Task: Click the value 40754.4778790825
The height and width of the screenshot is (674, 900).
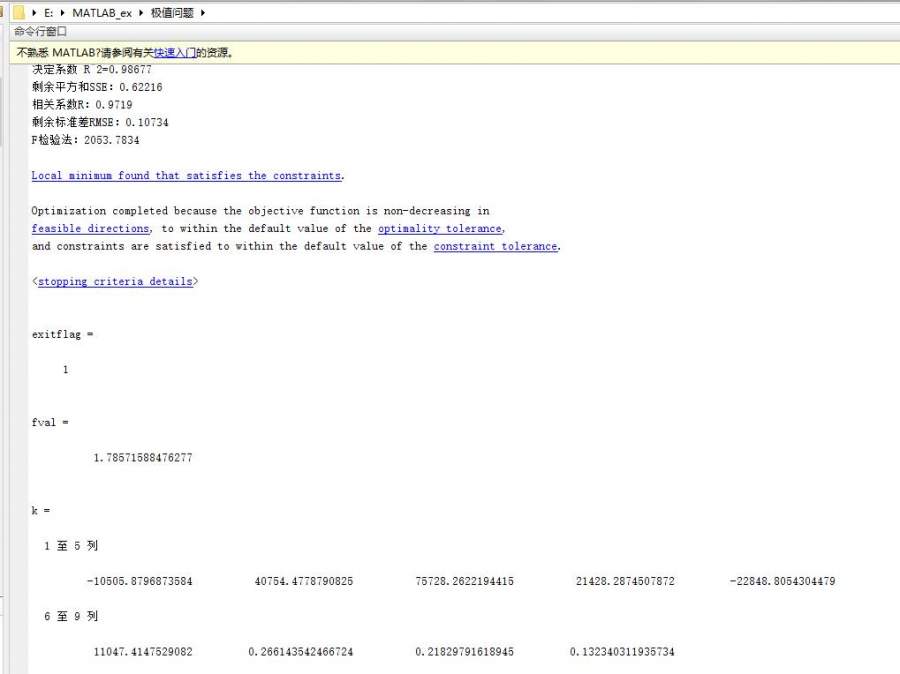Action: point(304,581)
